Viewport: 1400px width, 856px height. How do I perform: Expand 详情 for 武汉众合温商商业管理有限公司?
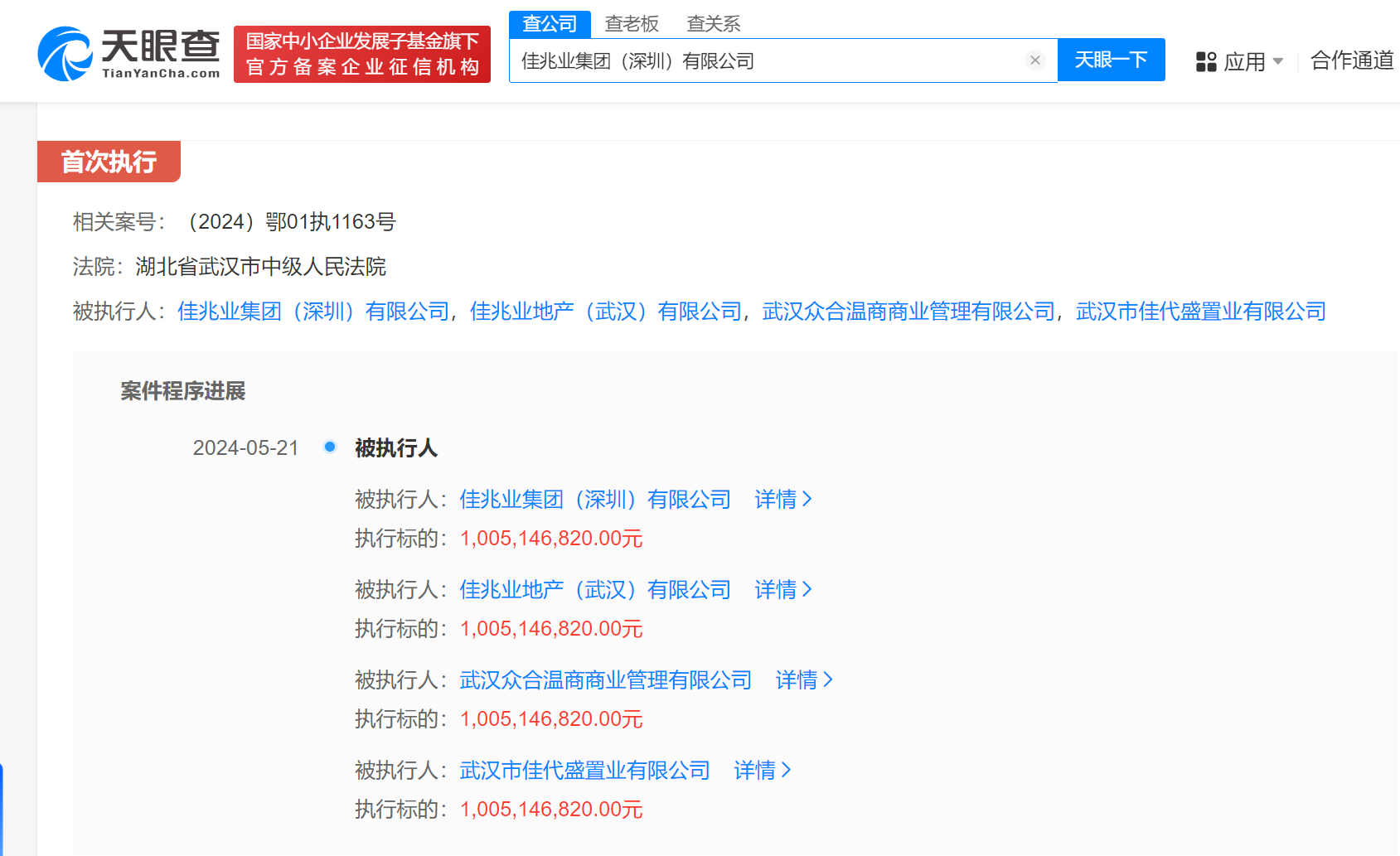click(x=803, y=679)
